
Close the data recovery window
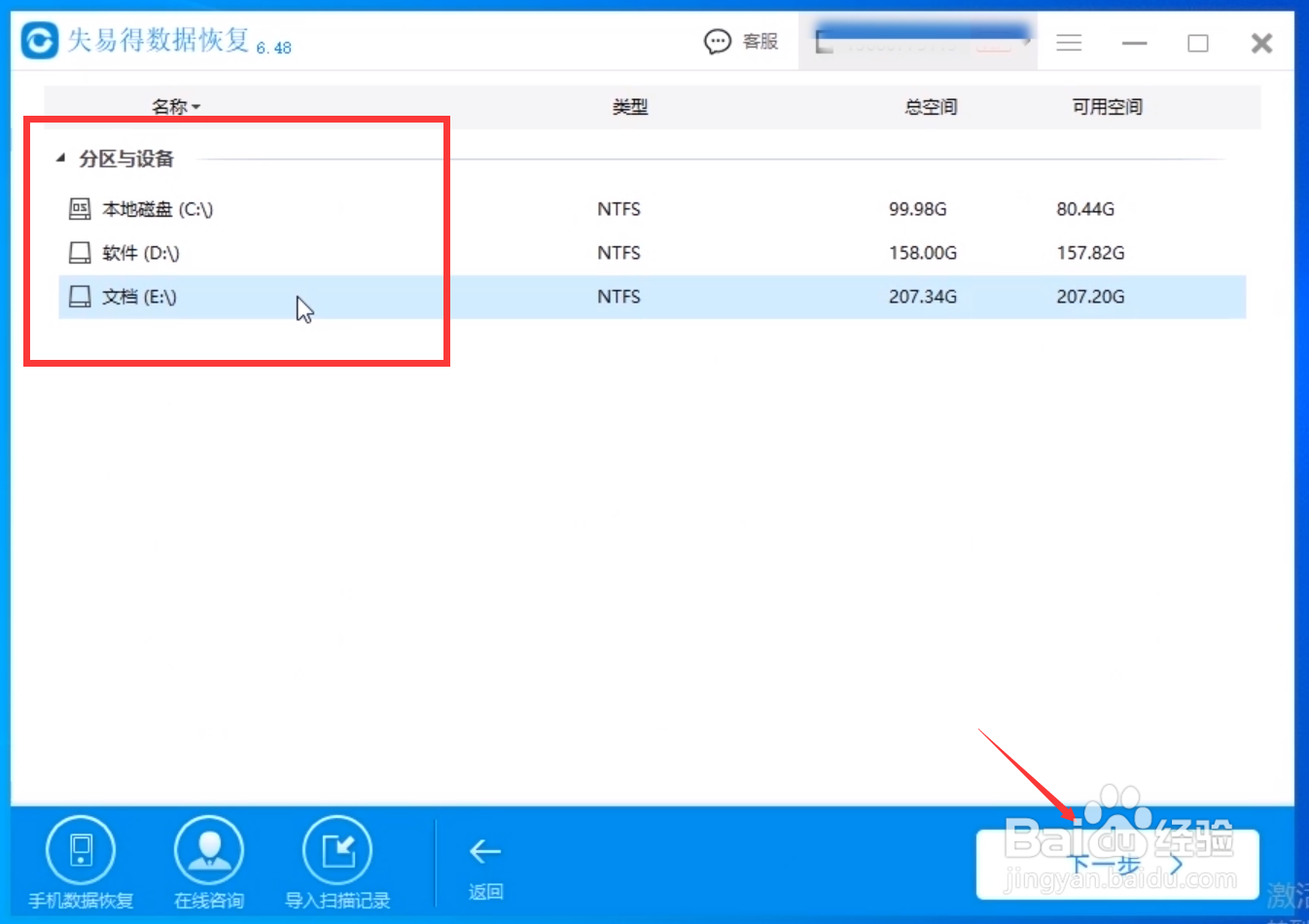[x=1261, y=43]
